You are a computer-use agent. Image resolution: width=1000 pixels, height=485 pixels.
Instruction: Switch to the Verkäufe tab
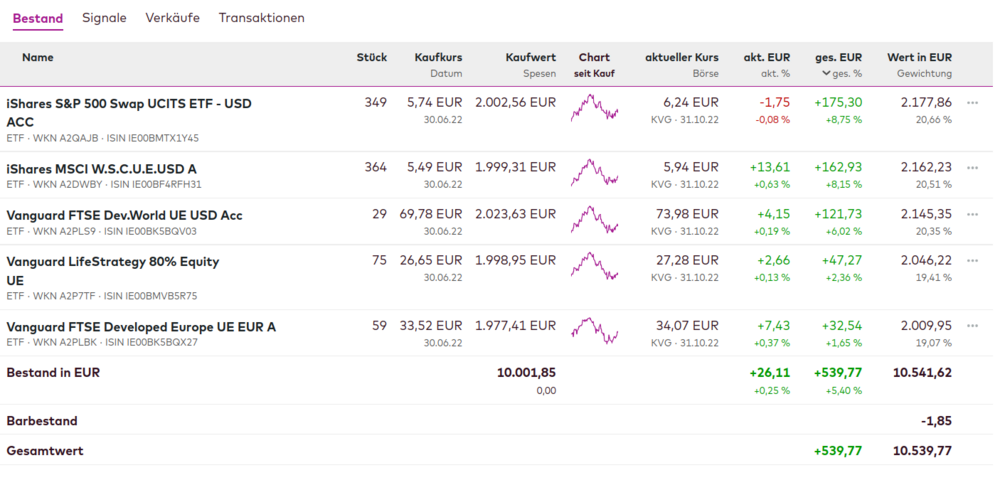point(172,18)
